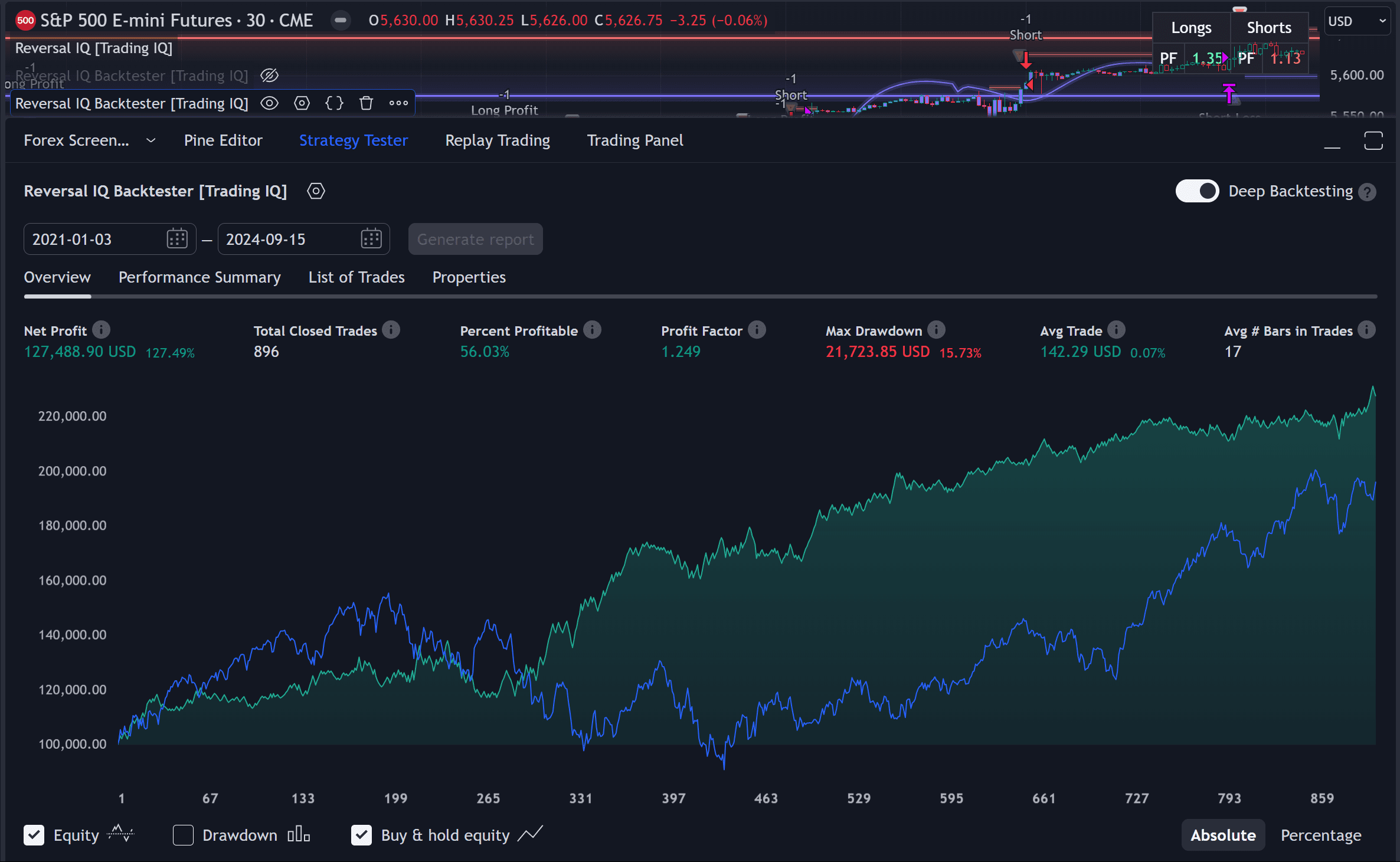Open source code braces icon
Image resolution: width=1400 pixels, height=862 pixels.
pyautogui.click(x=334, y=103)
